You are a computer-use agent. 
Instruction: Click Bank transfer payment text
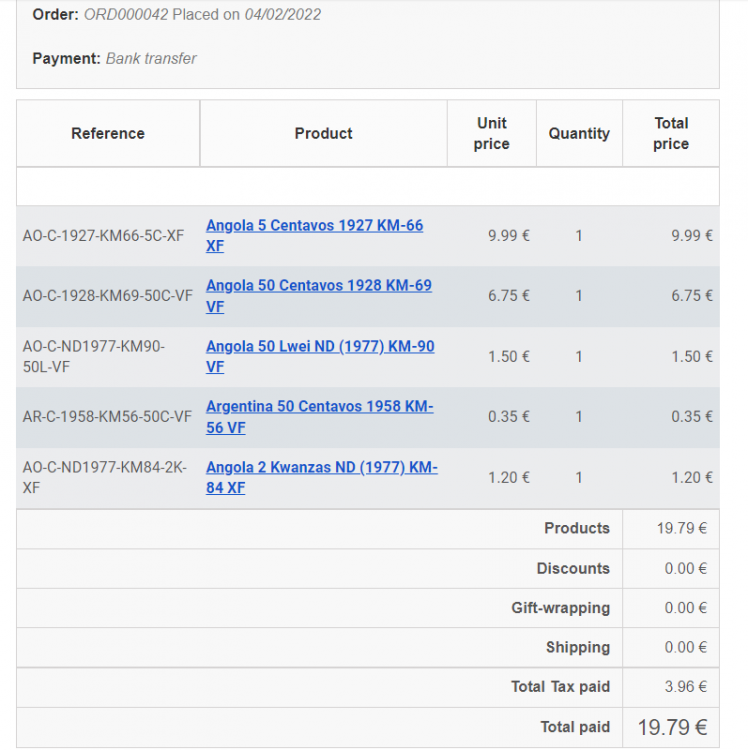[x=151, y=58]
